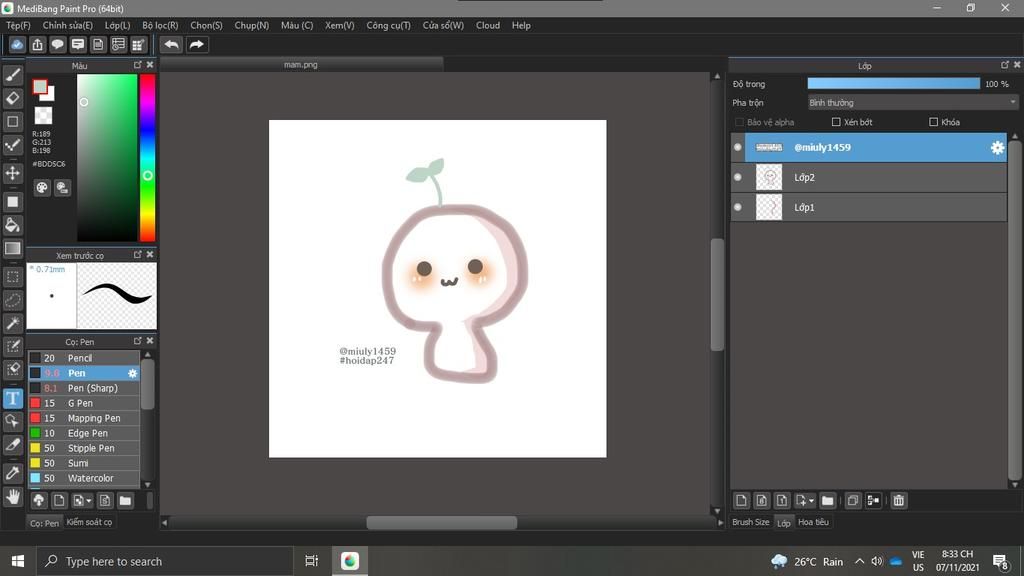
Task: Click the new layer icon in layer panel
Action: 741,501
